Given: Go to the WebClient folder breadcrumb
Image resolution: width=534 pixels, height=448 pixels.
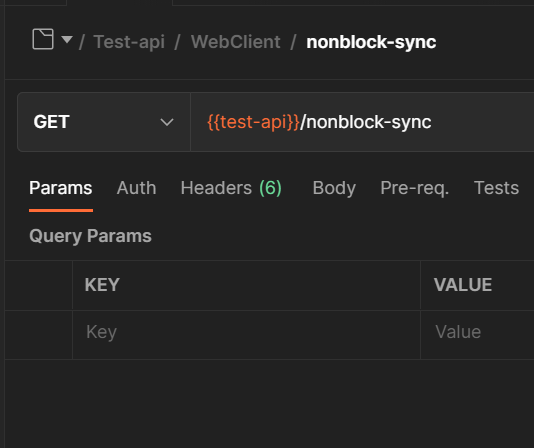Looking at the screenshot, I should point(236,42).
